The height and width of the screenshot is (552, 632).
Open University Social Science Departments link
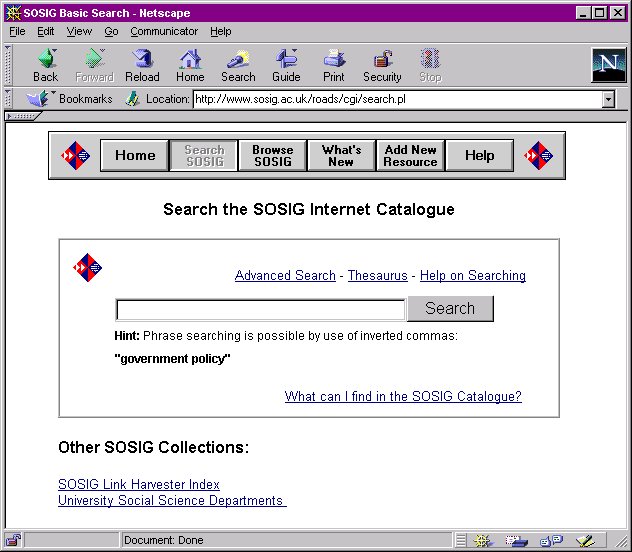click(172, 500)
